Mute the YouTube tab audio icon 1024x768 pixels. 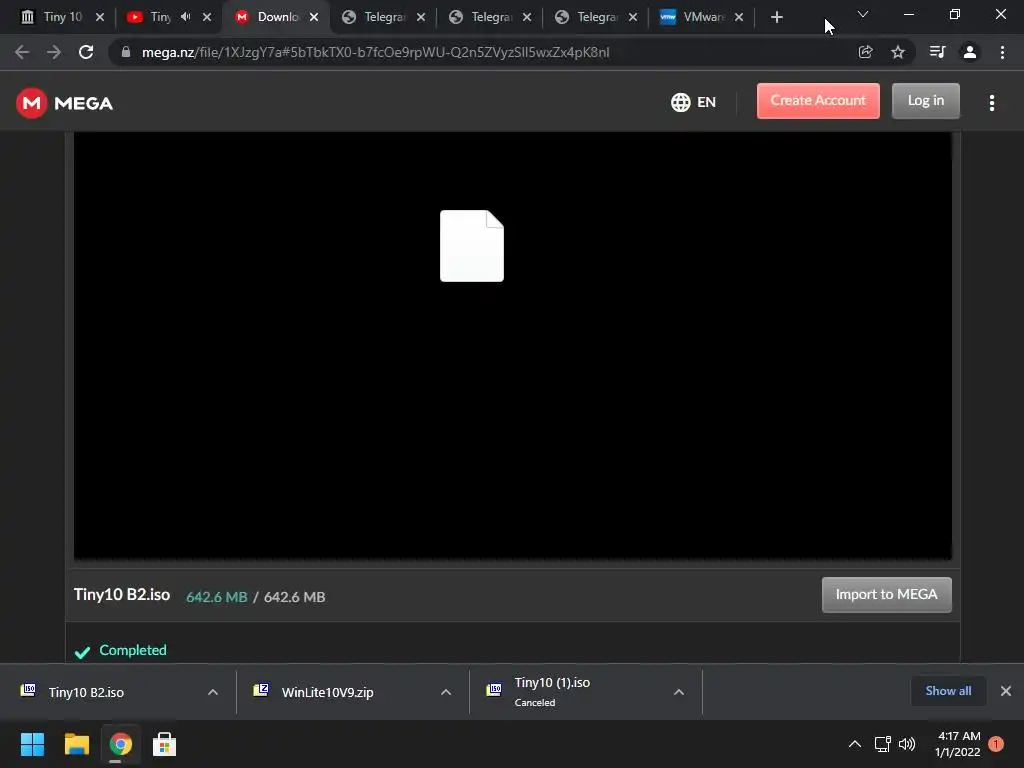(x=185, y=17)
